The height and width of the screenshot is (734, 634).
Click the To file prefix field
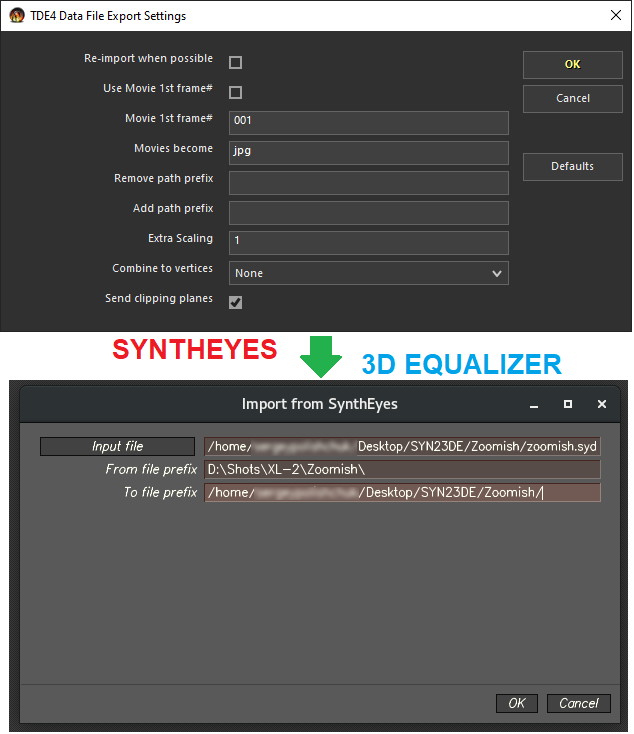pos(402,492)
